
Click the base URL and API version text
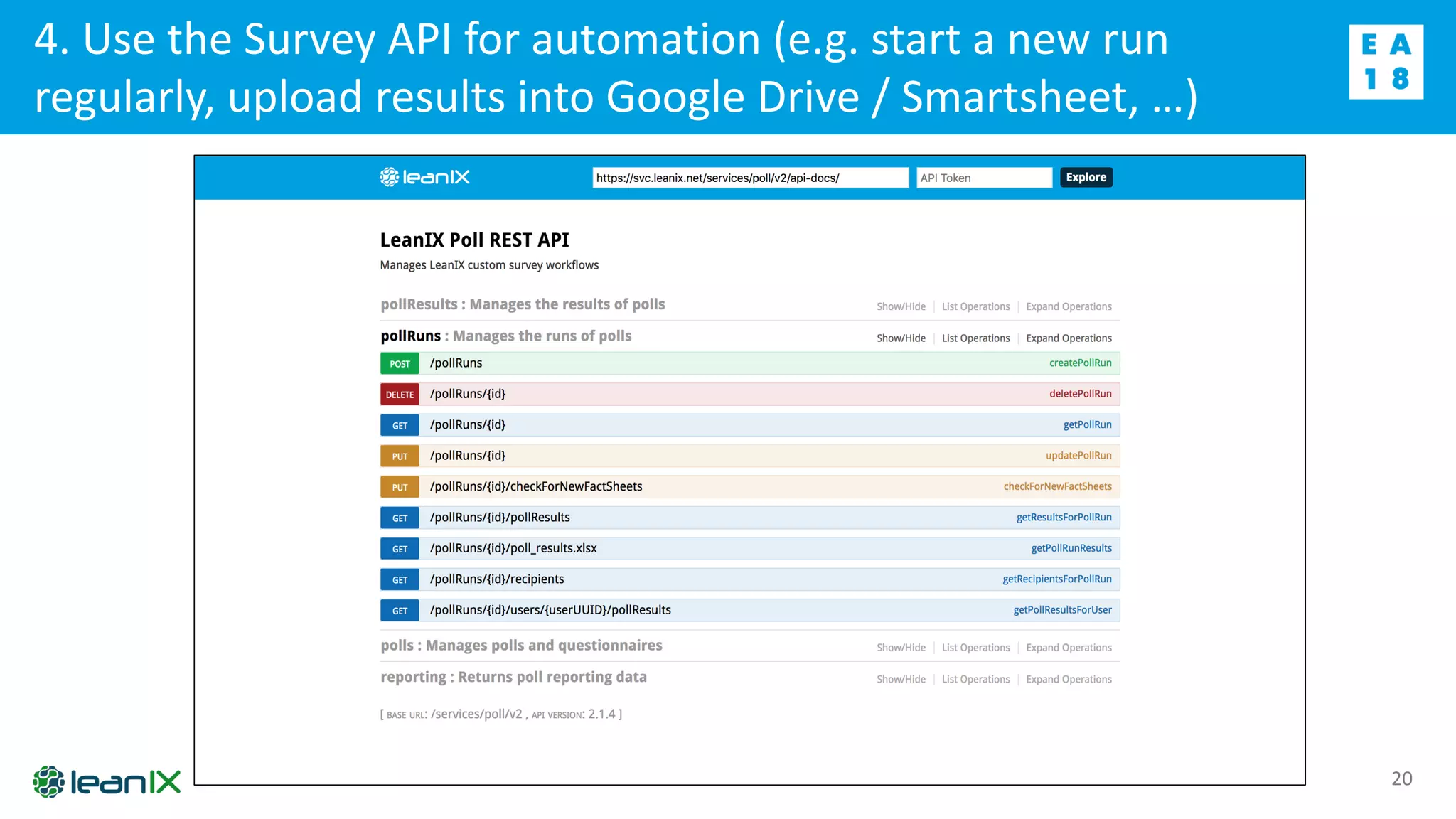pyautogui.click(x=501, y=714)
